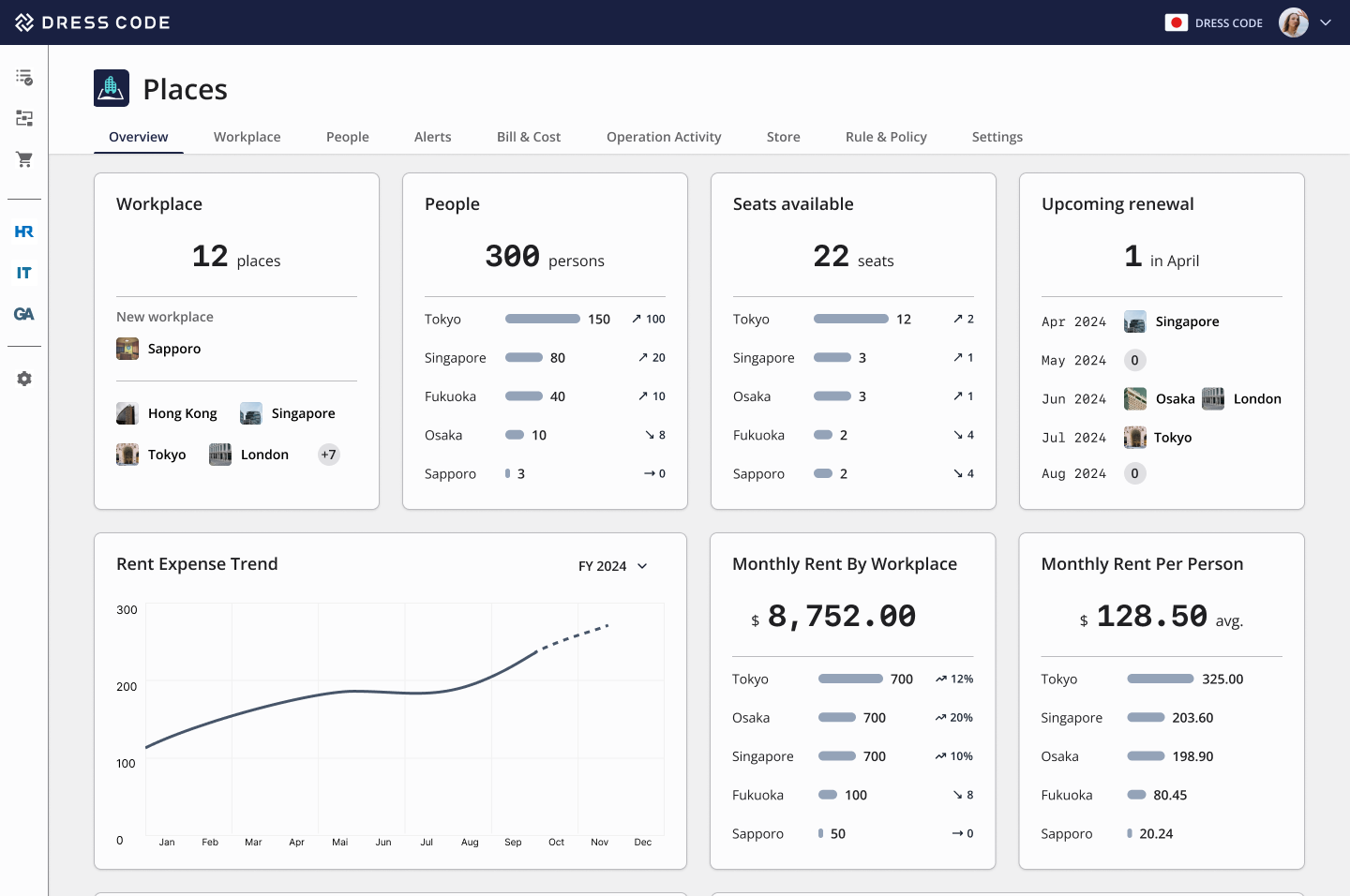Expand the account menu chevron top right
The image size is (1350, 896).
pyautogui.click(x=1326, y=22)
